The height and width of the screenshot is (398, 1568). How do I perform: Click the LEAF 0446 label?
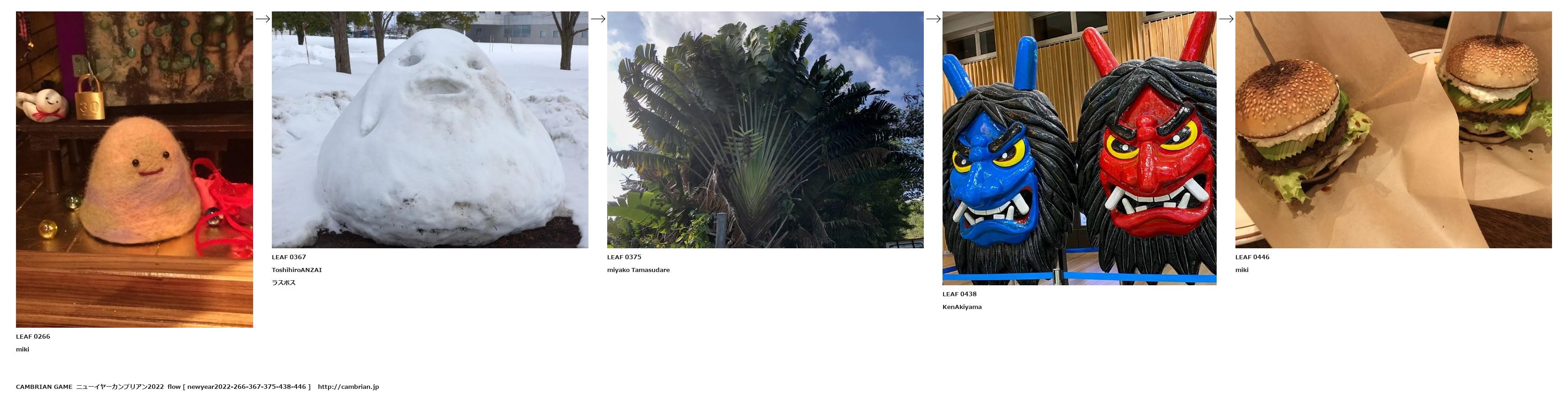(1252, 257)
